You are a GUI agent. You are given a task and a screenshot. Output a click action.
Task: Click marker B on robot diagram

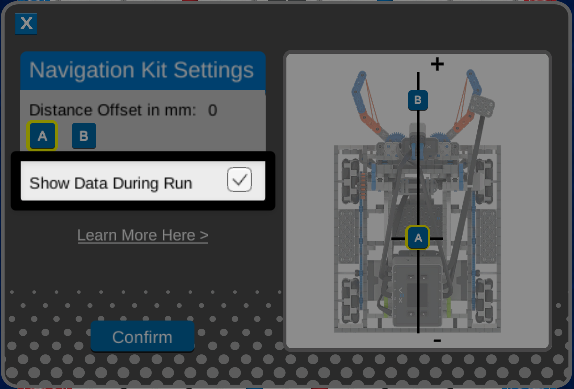click(x=418, y=100)
